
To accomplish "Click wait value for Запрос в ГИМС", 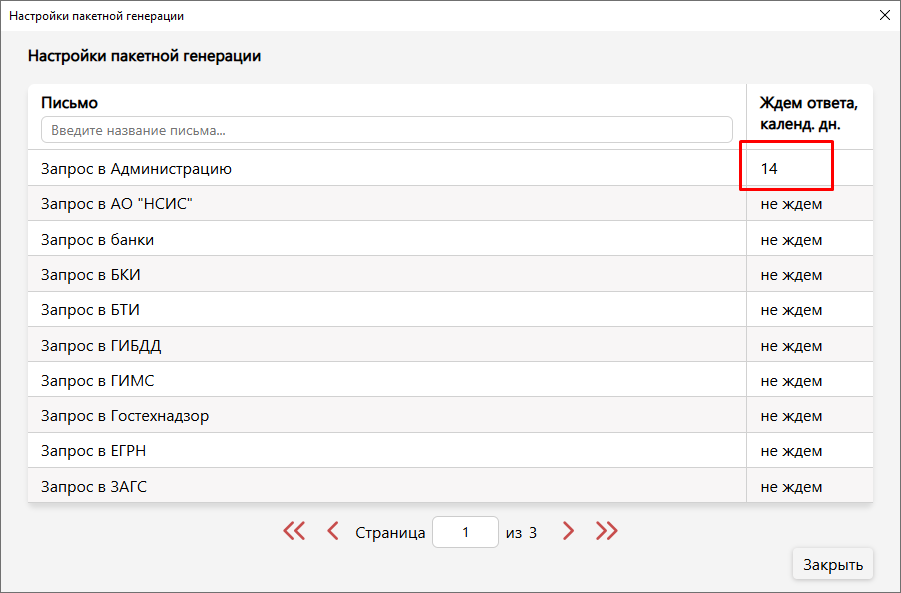I will pyautogui.click(x=791, y=381).
